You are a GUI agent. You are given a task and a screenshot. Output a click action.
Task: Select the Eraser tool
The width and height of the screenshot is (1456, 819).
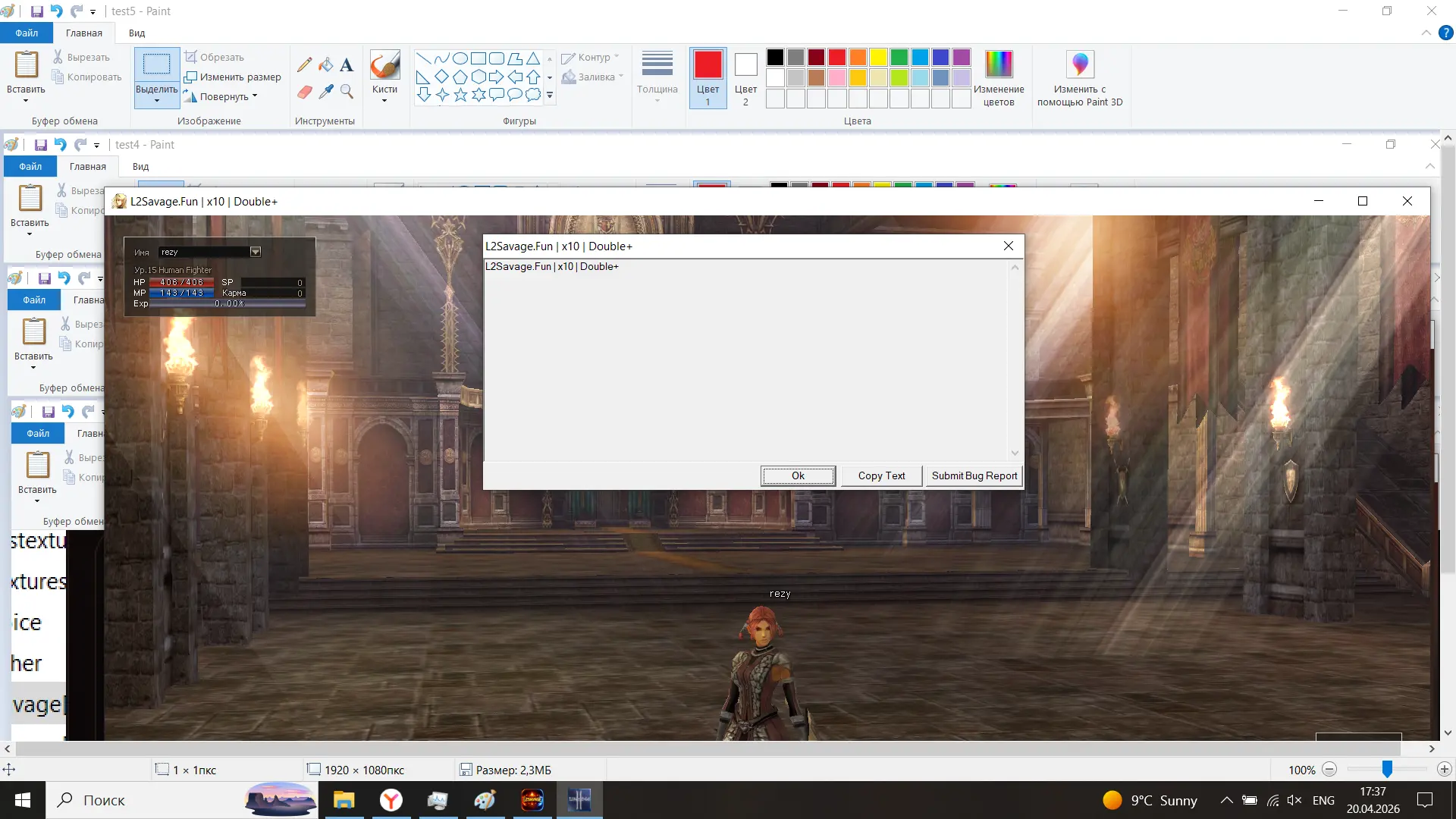pos(304,92)
